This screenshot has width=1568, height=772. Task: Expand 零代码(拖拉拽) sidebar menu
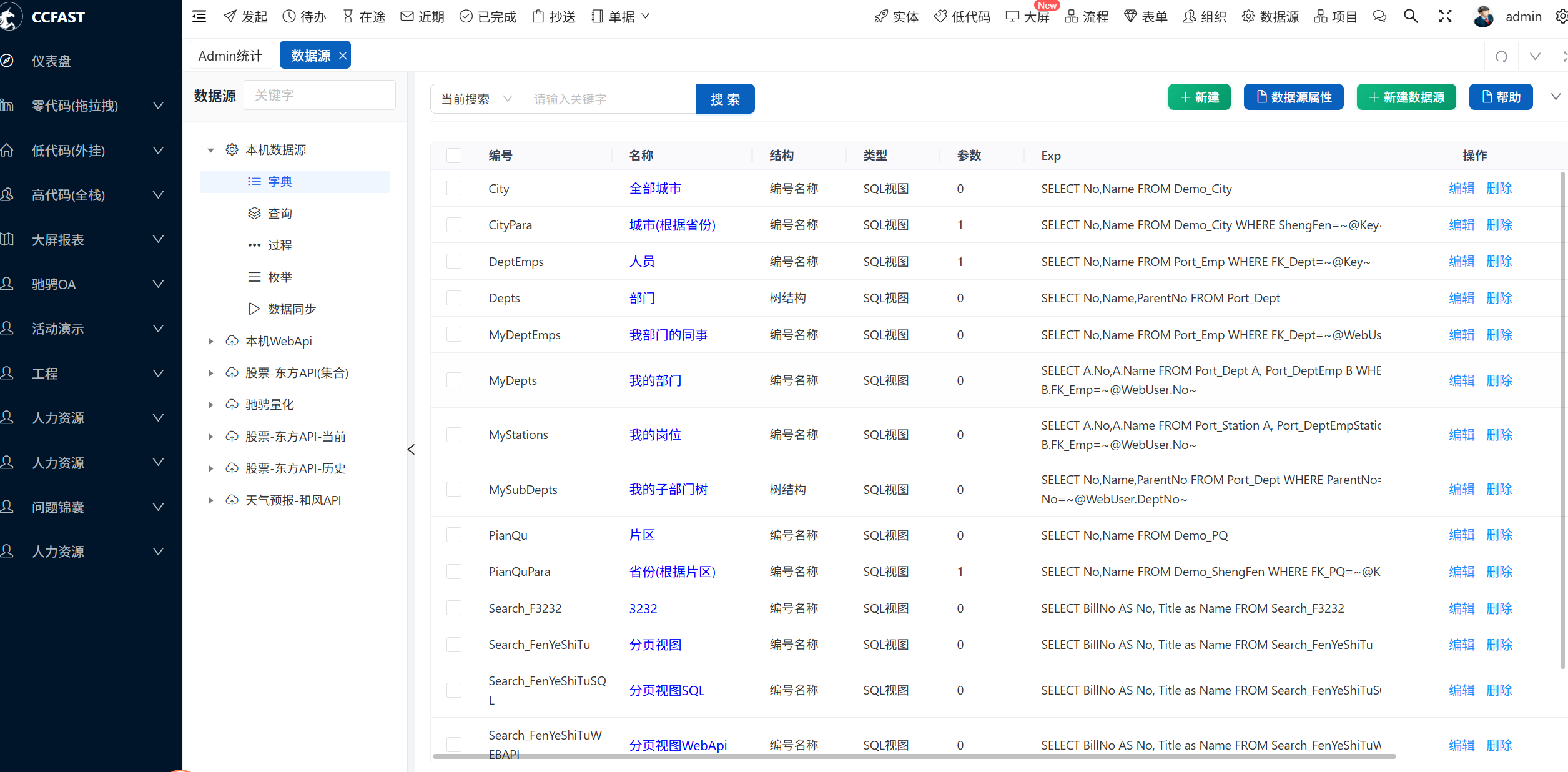[91, 106]
